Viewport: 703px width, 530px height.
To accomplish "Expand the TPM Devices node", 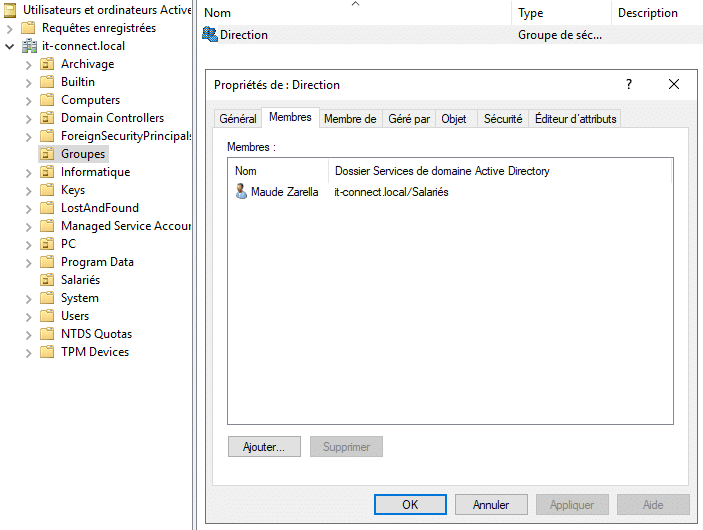I will [29, 353].
